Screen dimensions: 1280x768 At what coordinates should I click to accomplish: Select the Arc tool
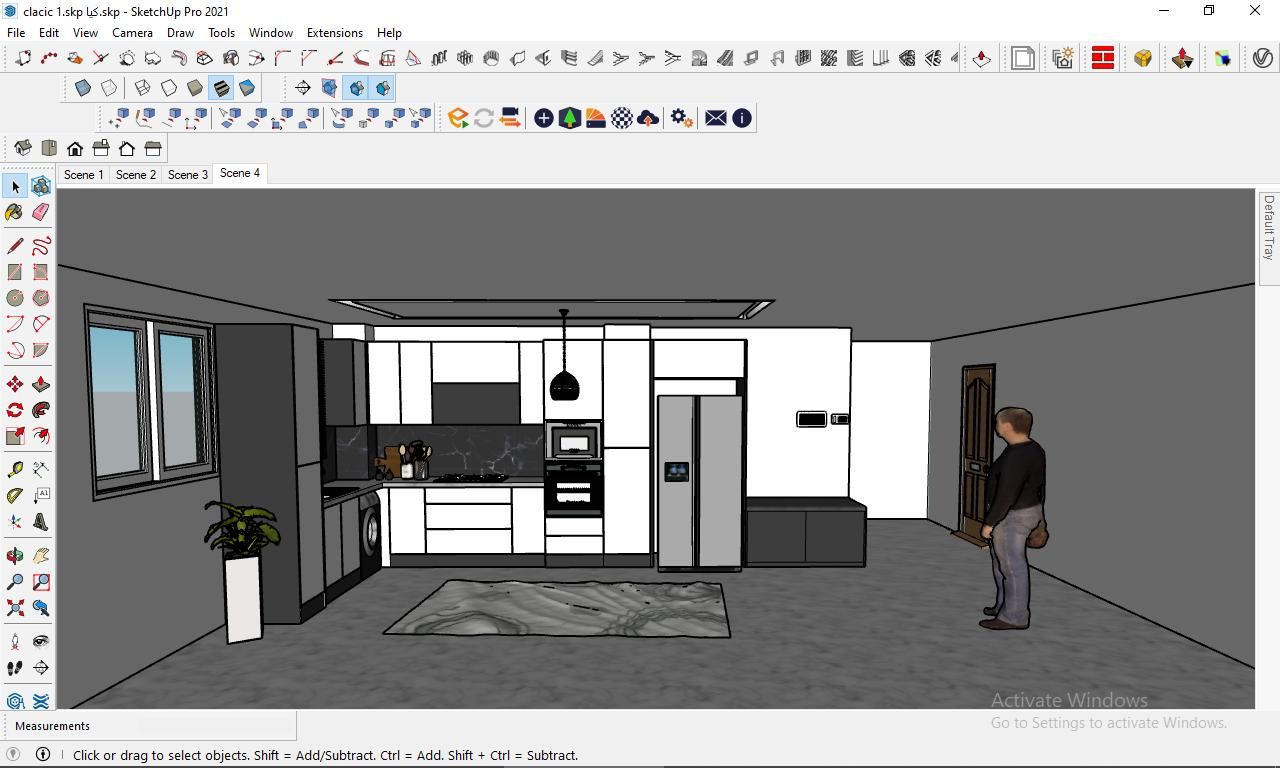(15, 324)
